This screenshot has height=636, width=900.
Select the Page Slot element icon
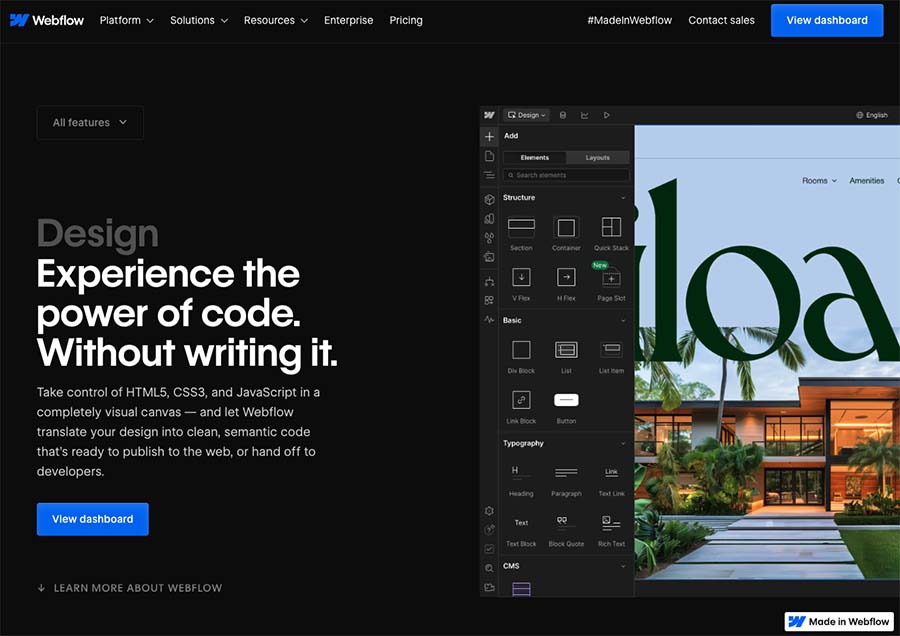click(x=611, y=278)
